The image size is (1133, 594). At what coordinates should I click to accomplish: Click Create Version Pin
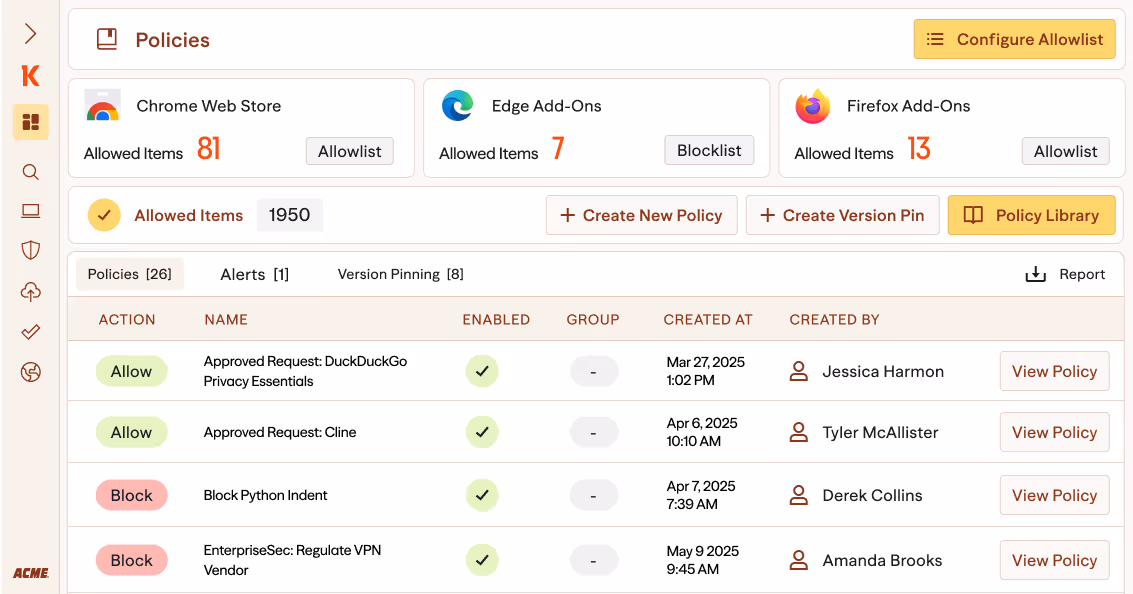pyautogui.click(x=843, y=215)
